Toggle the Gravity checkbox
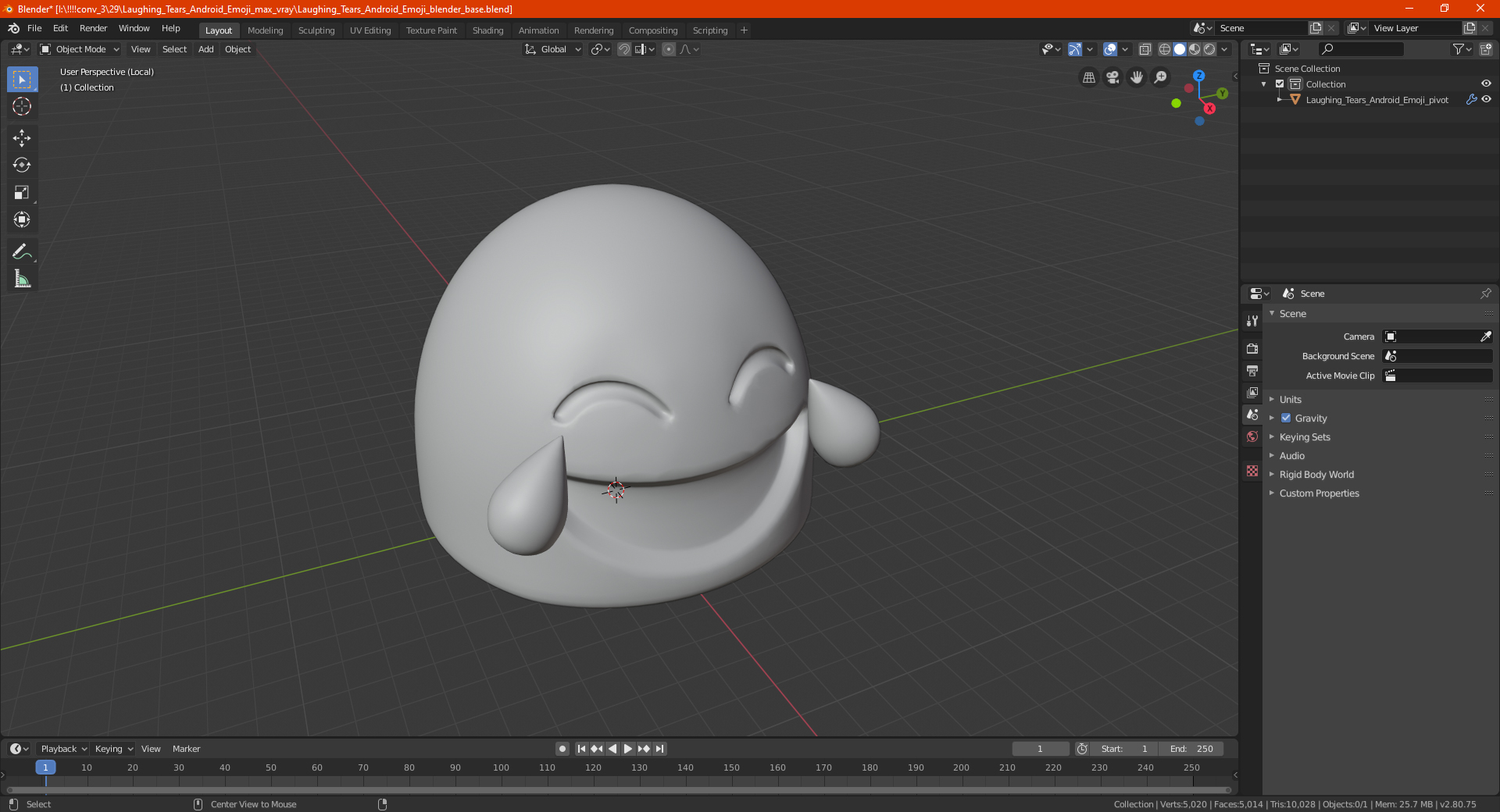The height and width of the screenshot is (812, 1500). 1286,418
